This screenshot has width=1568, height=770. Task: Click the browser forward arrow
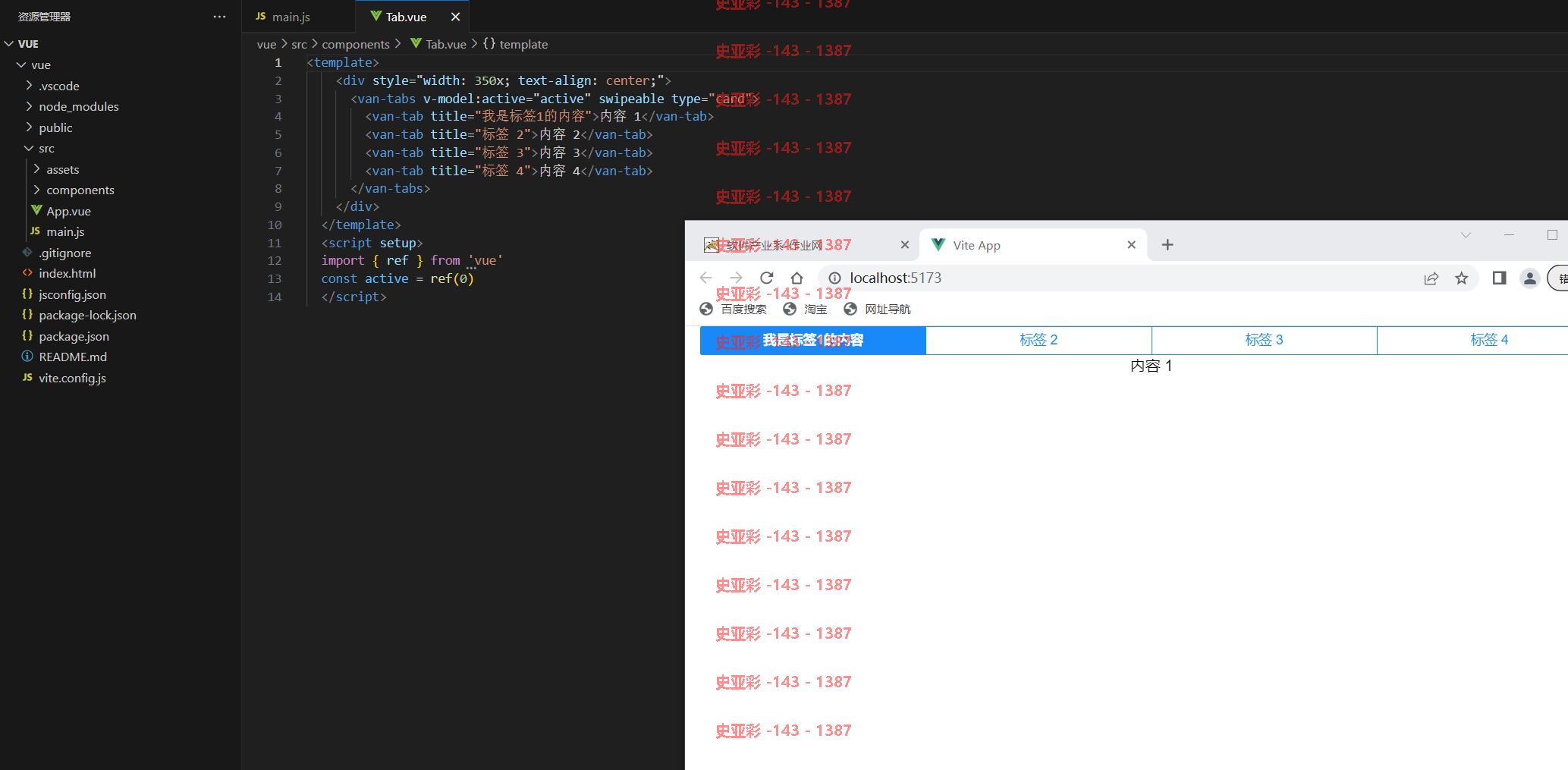[736, 278]
